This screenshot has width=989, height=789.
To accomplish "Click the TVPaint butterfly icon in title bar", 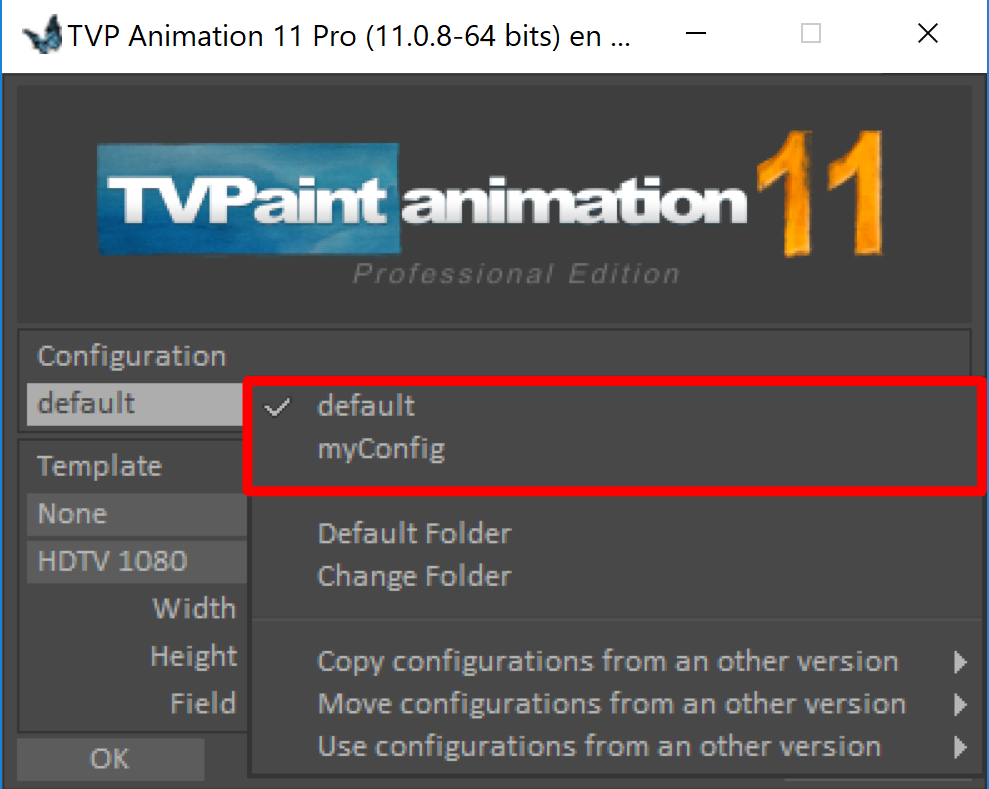I will tap(42, 34).
